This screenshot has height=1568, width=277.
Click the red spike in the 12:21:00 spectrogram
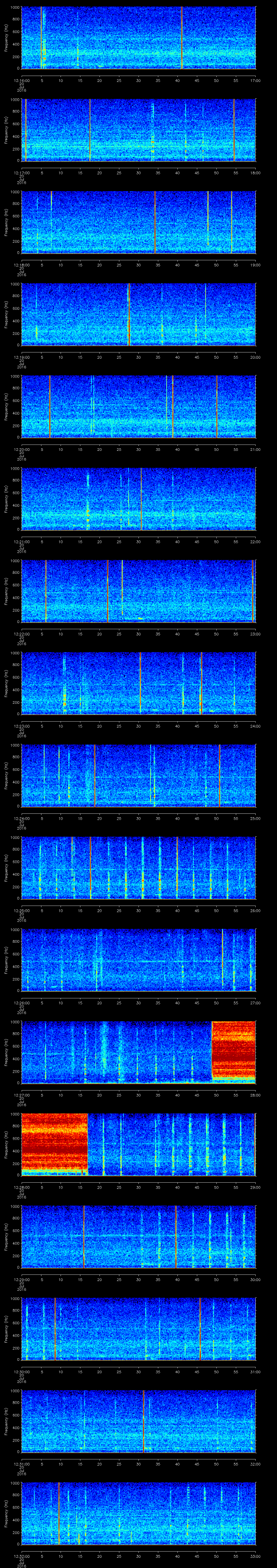click(x=141, y=498)
